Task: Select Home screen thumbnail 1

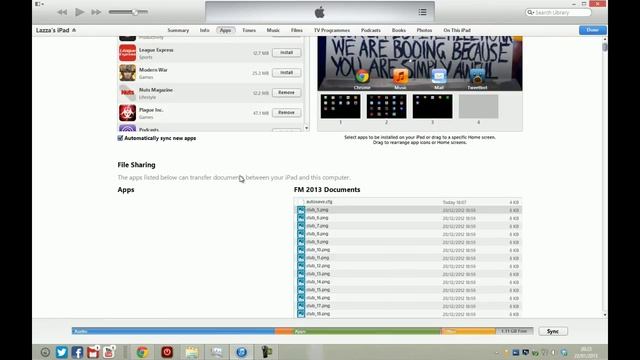Action: coord(340,107)
